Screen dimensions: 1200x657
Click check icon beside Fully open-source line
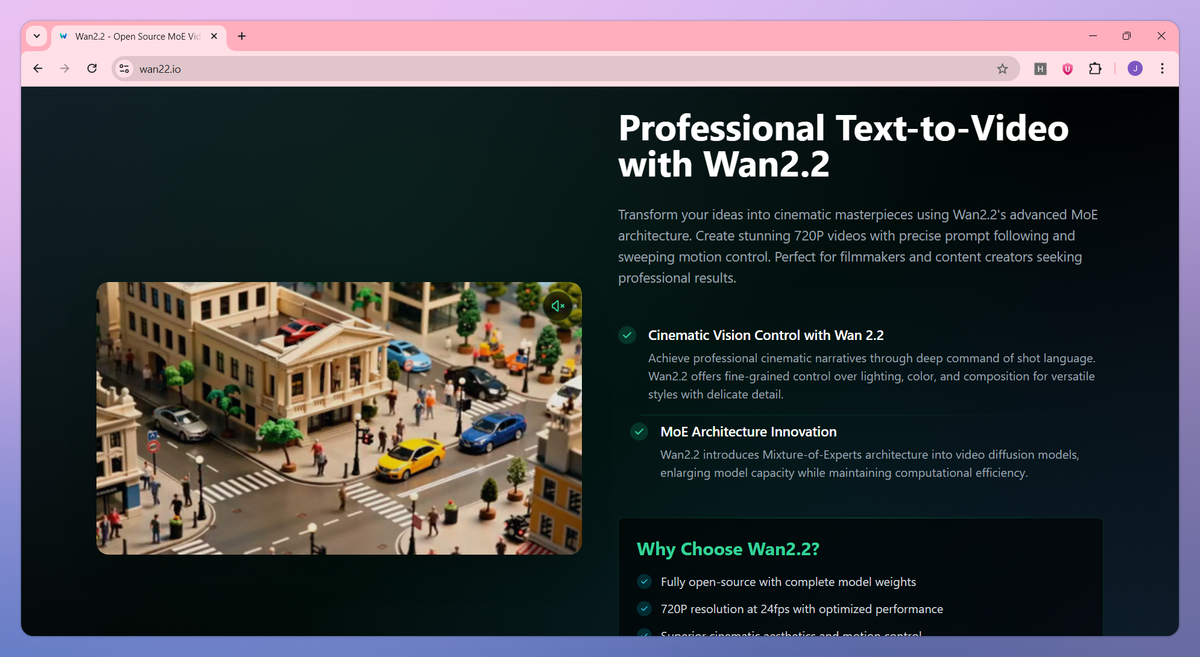644,581
